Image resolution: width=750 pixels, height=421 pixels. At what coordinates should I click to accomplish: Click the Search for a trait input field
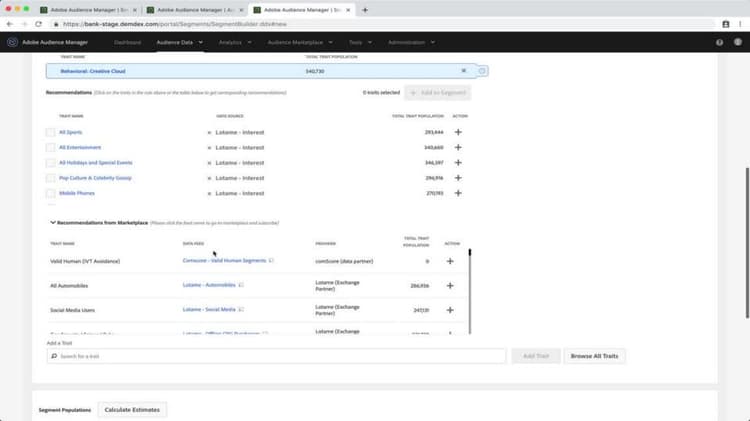[276, 356]
